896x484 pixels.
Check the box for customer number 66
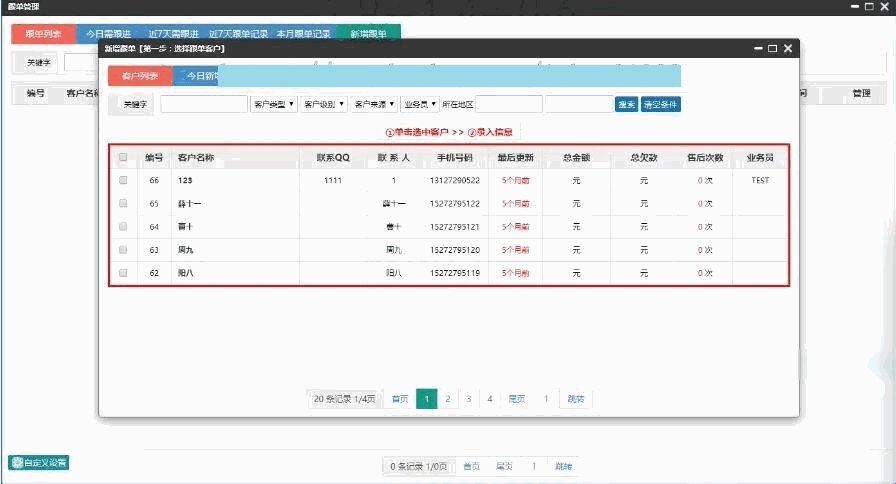pyautogui.click(x=123, y=181)
